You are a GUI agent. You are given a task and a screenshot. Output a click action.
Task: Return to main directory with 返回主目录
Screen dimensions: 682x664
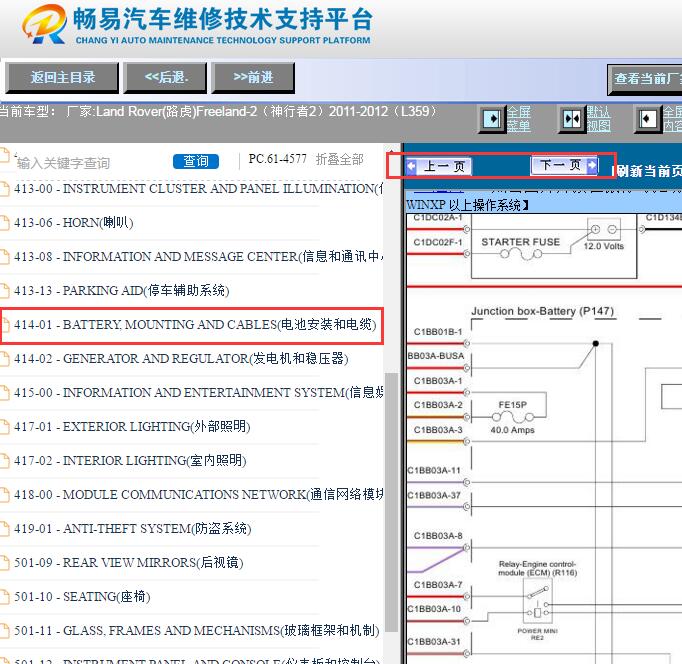click(62, 78)
